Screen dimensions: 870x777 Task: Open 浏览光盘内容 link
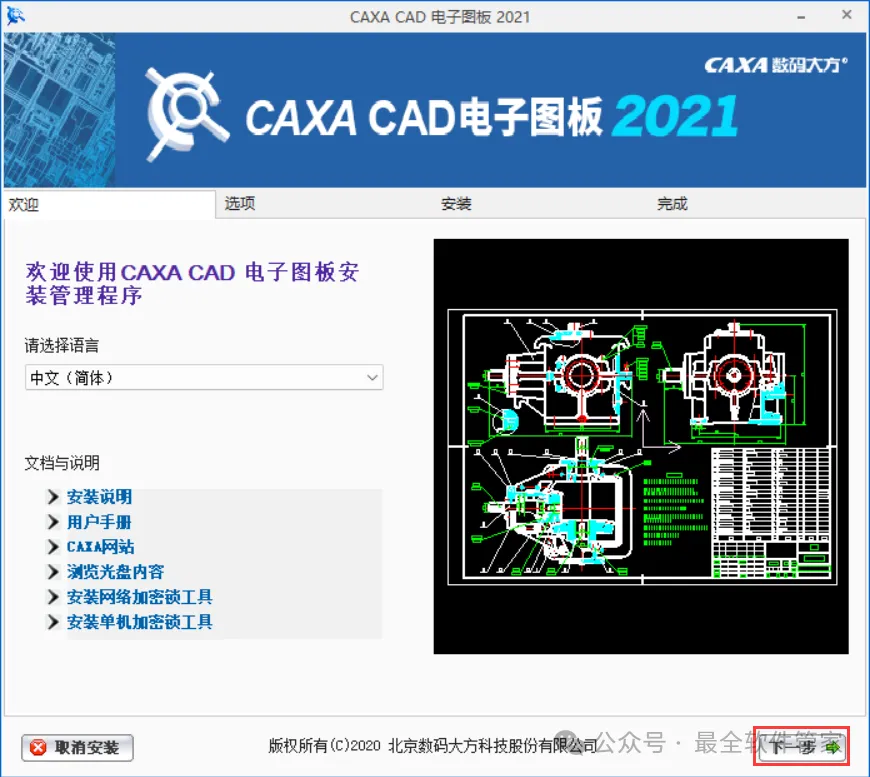[x=115, y=572]
